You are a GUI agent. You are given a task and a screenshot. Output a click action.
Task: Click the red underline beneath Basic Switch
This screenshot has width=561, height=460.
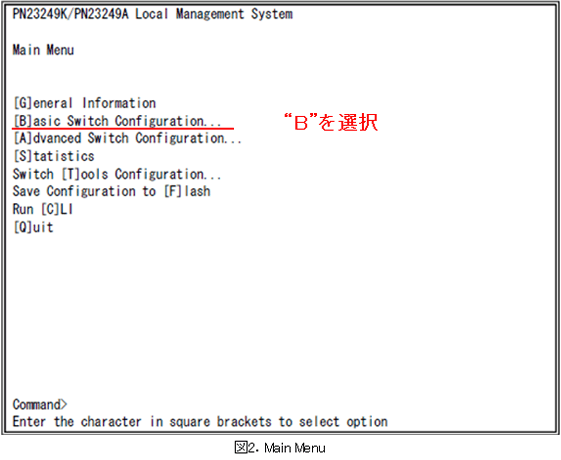pos(123,128)
